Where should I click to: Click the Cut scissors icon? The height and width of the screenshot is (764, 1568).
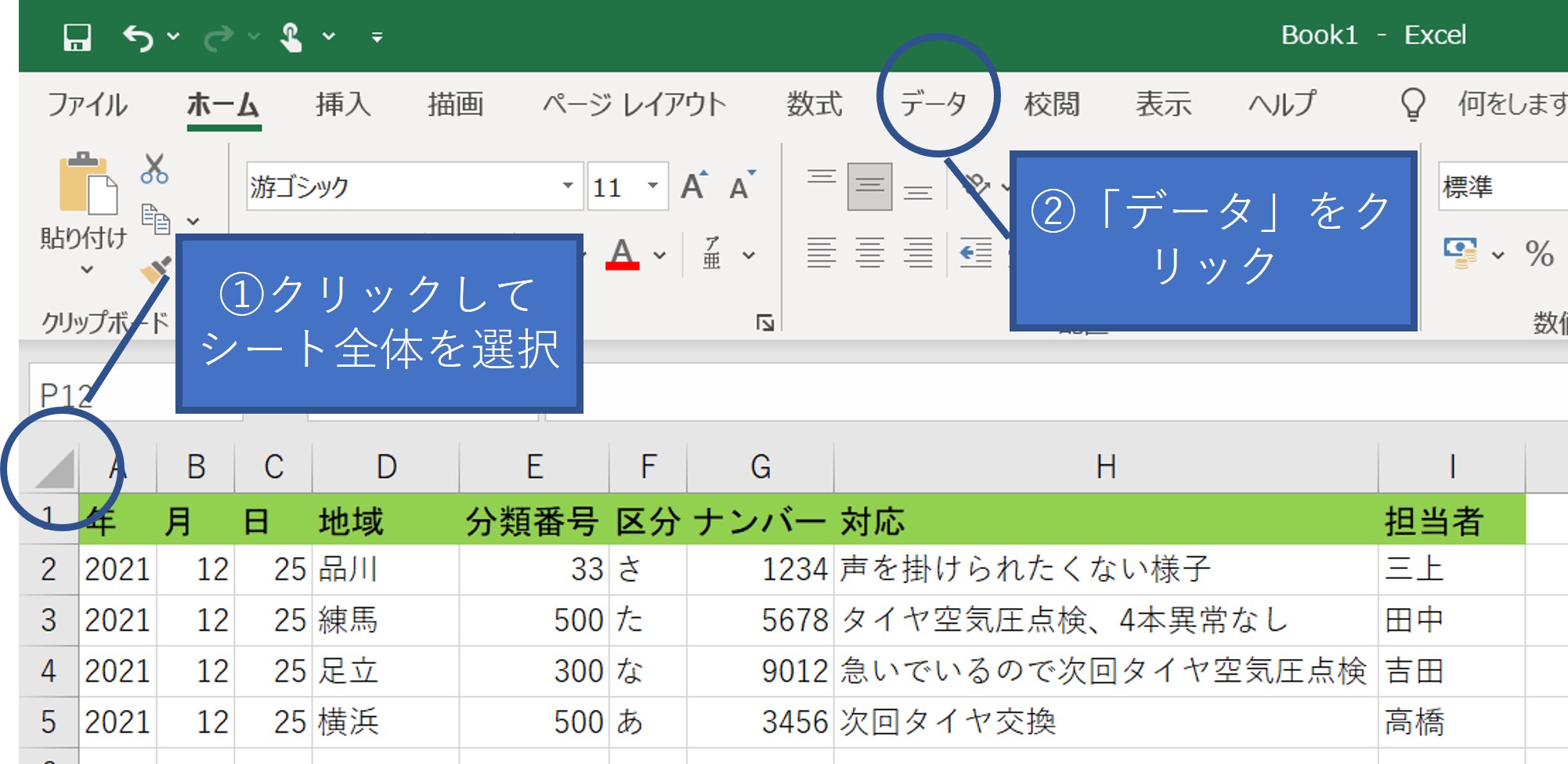[x=154, y=168]
